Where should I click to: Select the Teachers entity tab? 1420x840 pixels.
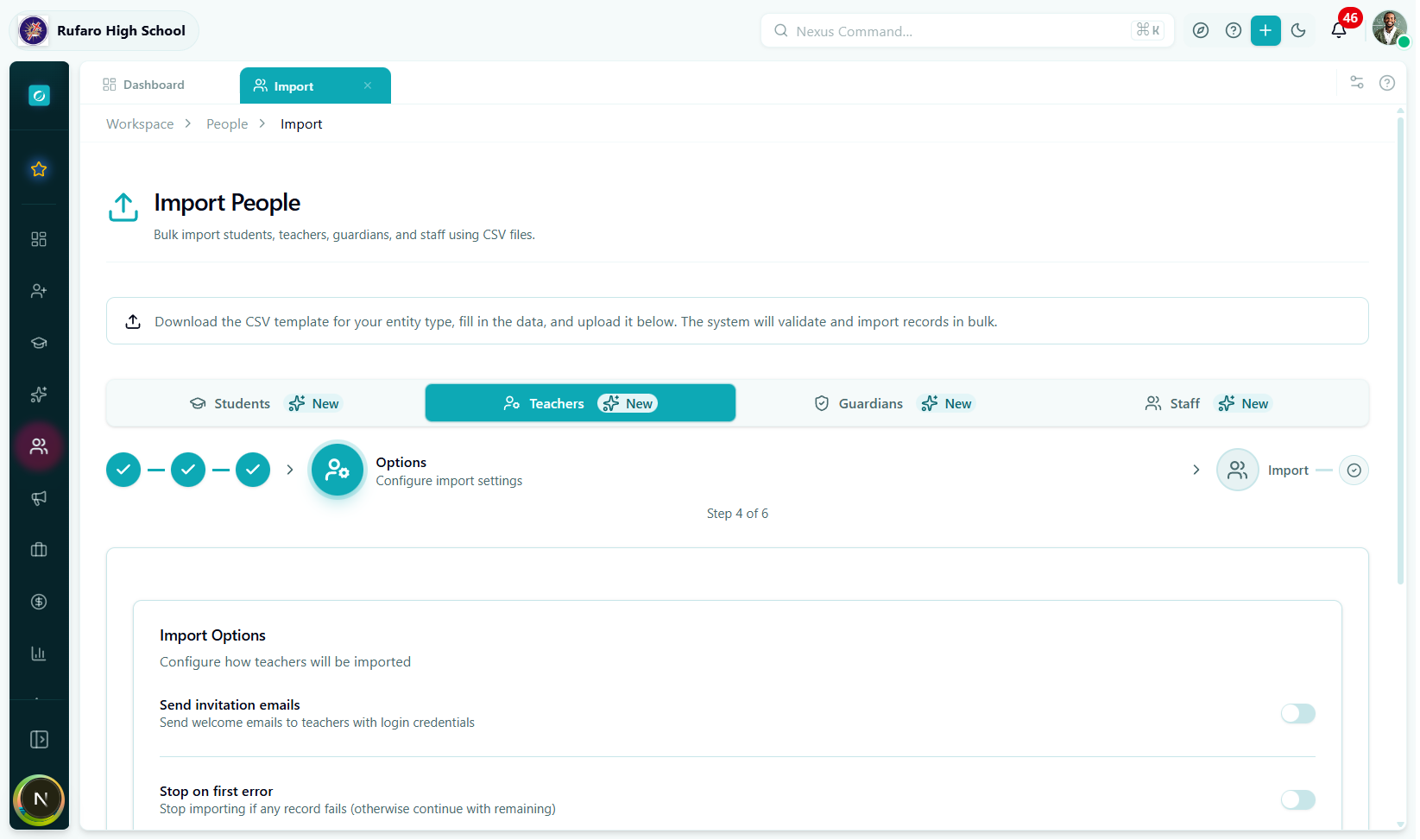click(580, 403)
